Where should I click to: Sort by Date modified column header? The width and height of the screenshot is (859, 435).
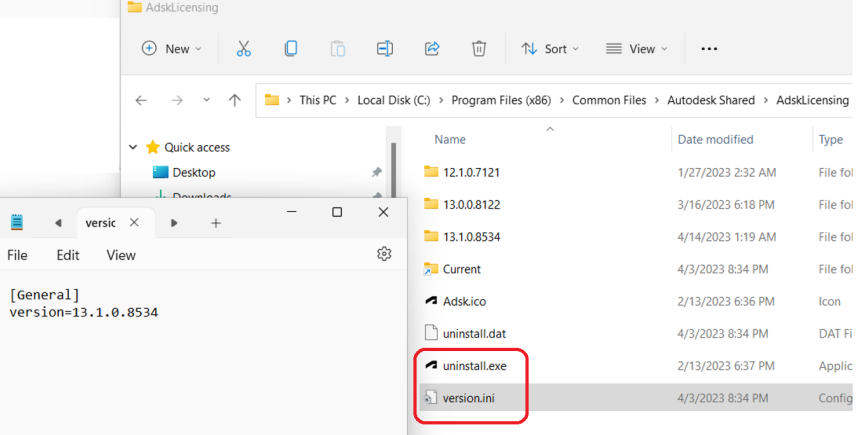715,140
